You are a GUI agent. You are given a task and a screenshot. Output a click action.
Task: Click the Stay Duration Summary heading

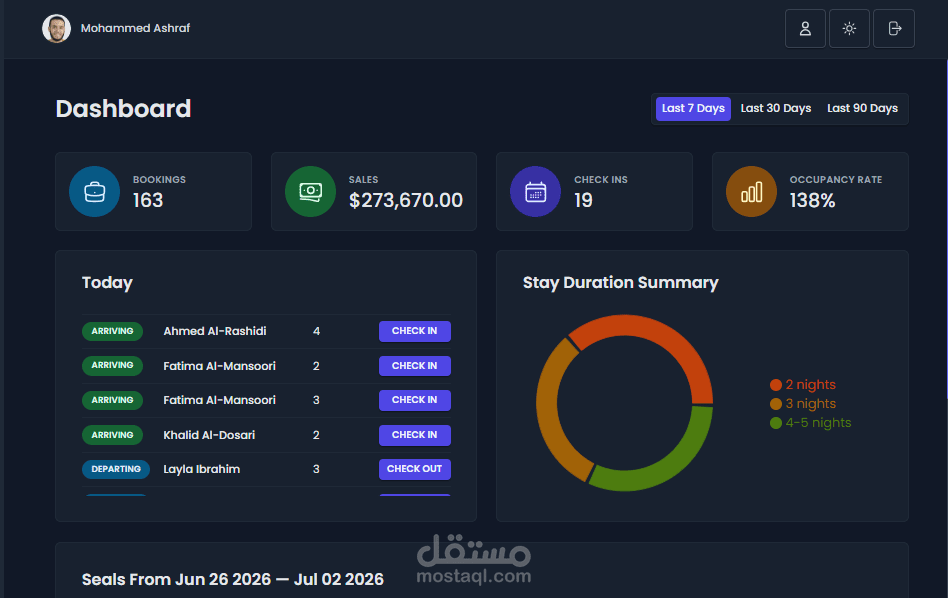(x=620, y=283)
